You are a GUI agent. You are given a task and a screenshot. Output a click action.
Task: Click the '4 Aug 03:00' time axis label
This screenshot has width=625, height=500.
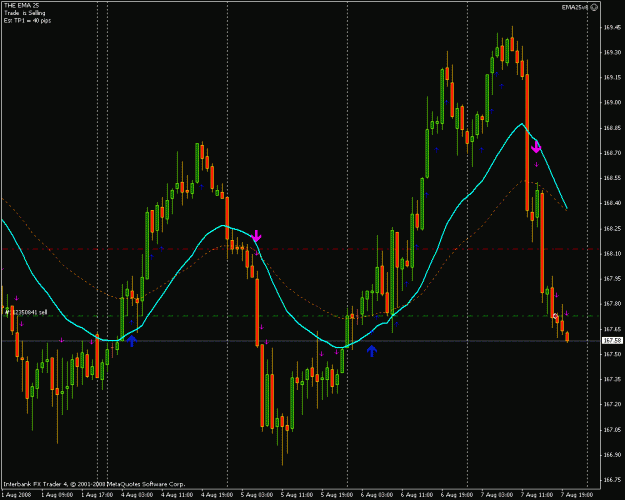coord(137,495)
